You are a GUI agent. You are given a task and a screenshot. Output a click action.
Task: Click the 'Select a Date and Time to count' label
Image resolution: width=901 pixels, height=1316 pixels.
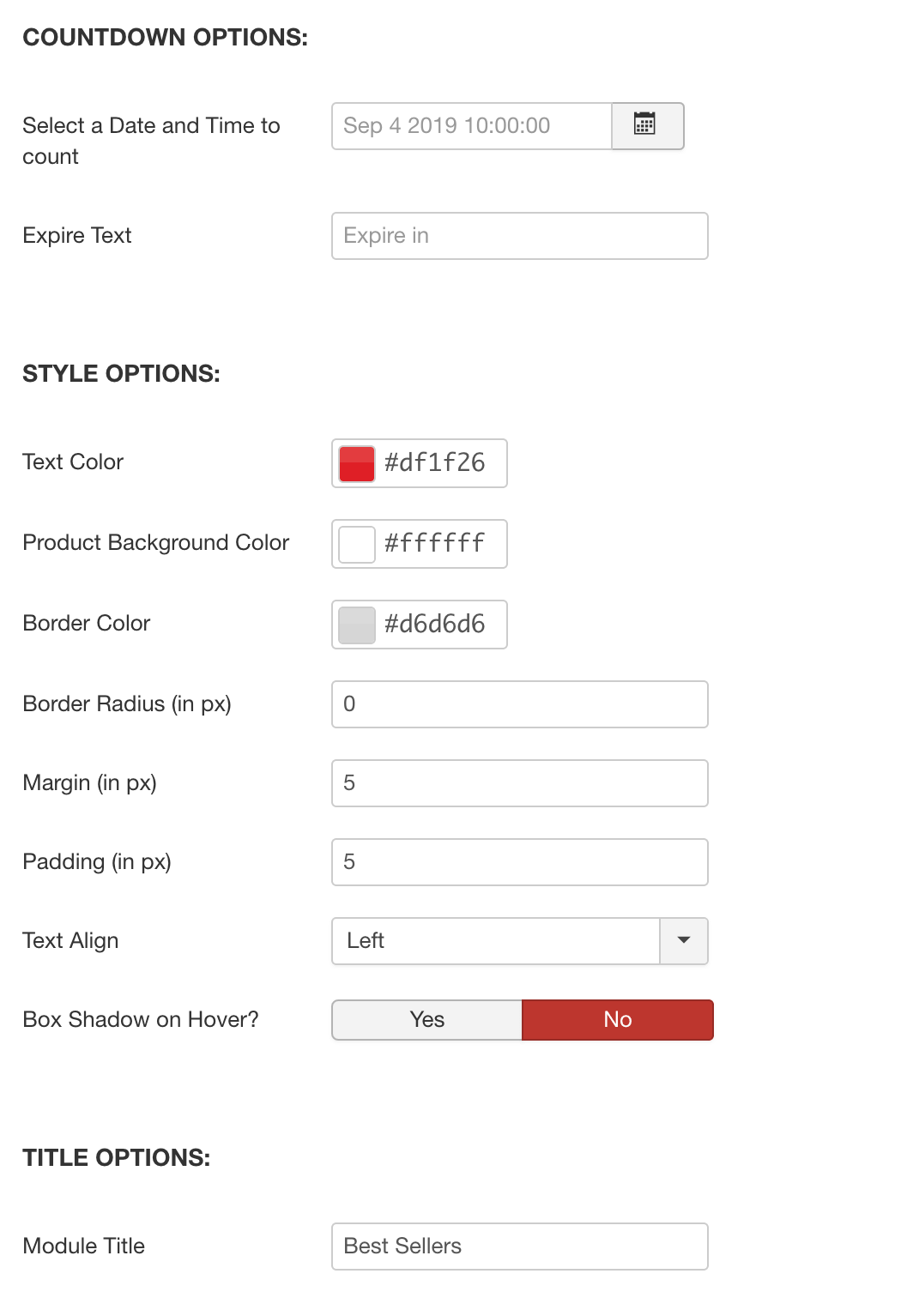[152, 141]
